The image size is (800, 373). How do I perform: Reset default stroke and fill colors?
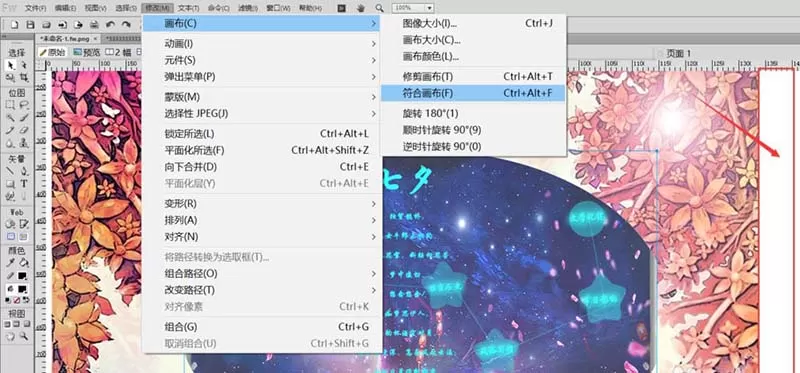pos(8,300)
